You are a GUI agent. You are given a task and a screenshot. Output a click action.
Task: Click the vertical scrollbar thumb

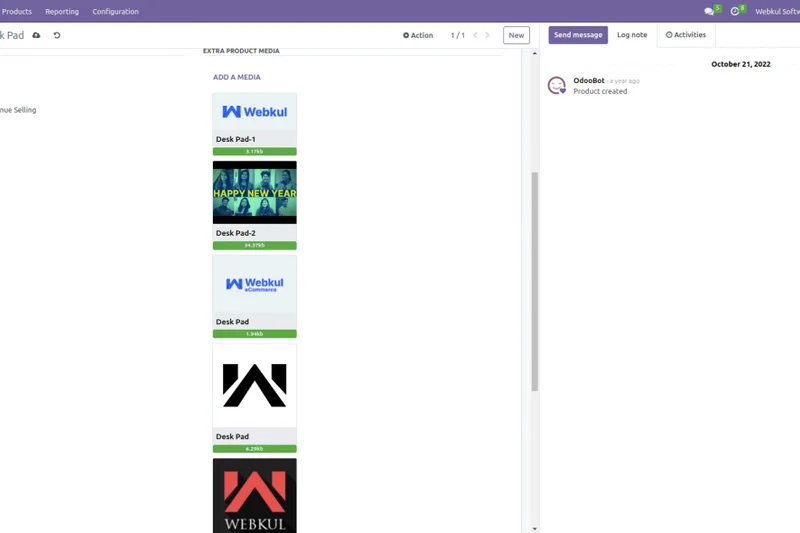coord(535,282)
